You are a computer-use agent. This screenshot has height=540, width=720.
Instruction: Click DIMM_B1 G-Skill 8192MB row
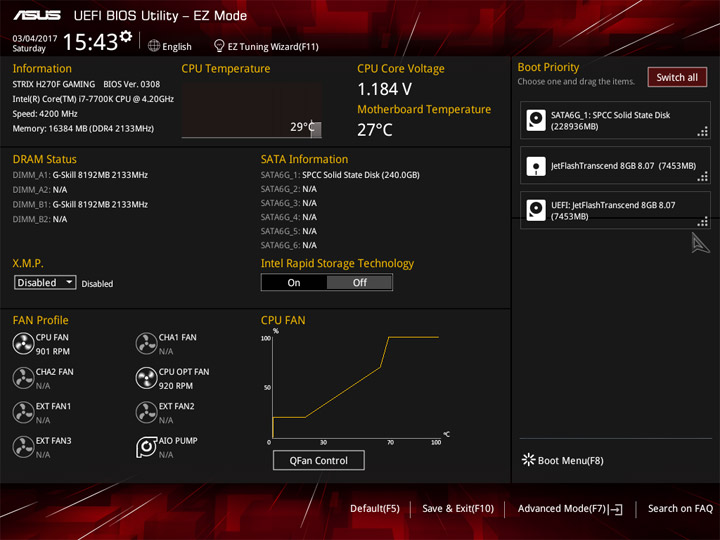80,204
